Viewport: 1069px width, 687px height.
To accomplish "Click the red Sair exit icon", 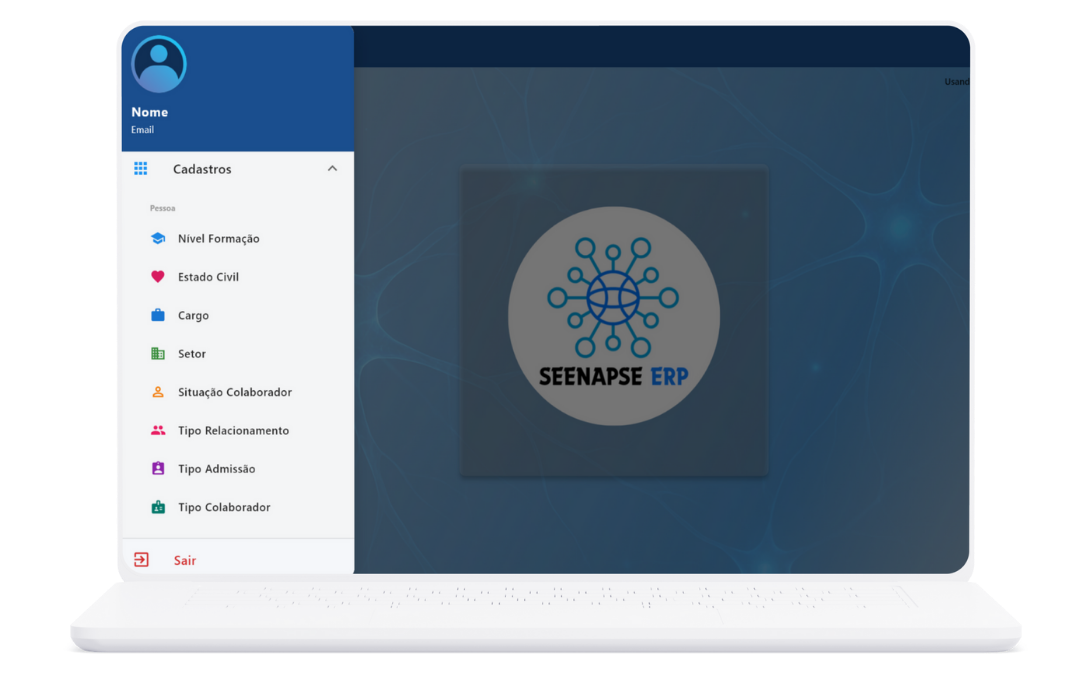I will click(x=141, y=560).
